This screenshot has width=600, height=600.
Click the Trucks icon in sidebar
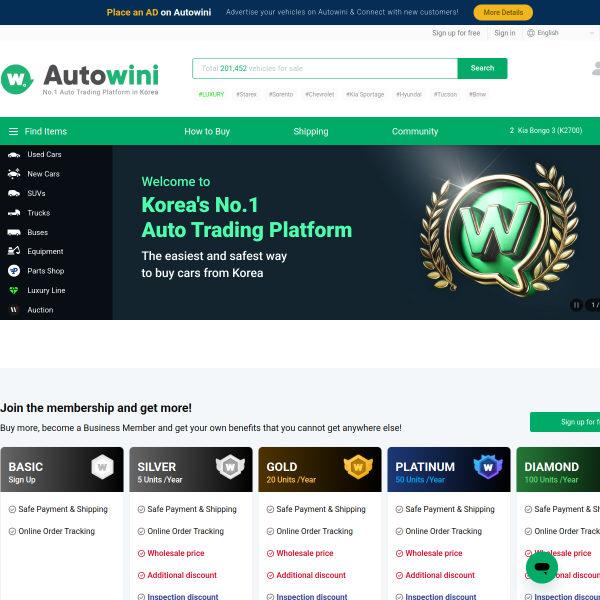tap(14, 213)
